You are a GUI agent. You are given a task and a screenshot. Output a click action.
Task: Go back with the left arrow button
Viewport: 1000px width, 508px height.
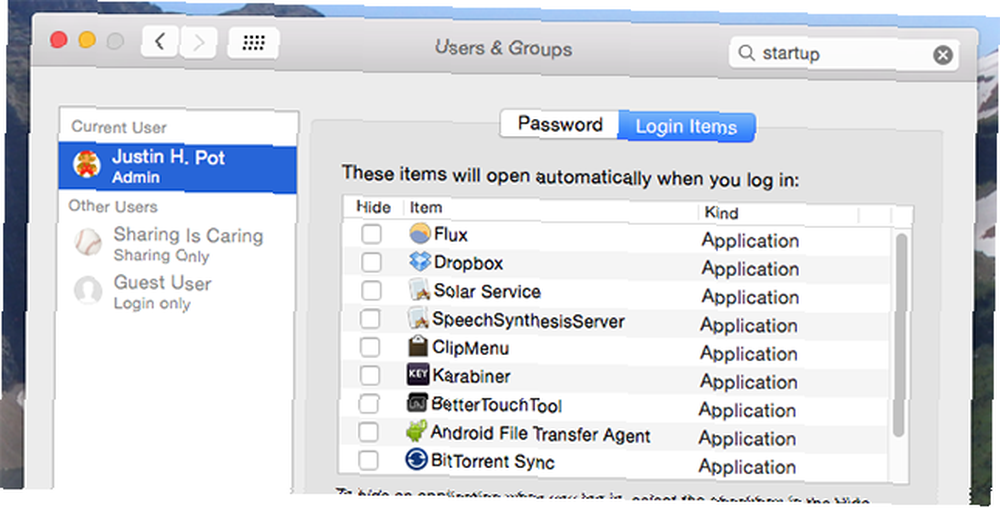coord(159,42)
